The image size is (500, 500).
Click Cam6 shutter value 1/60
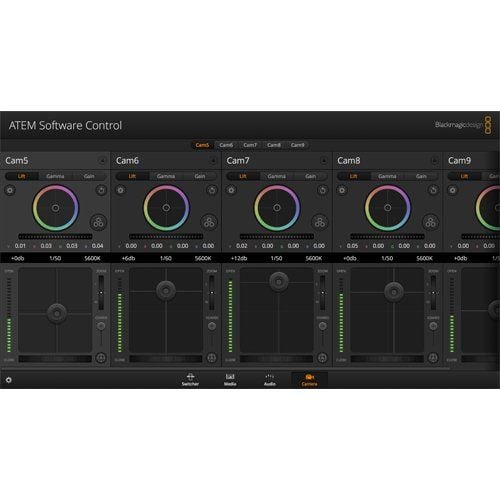(166, 258)
